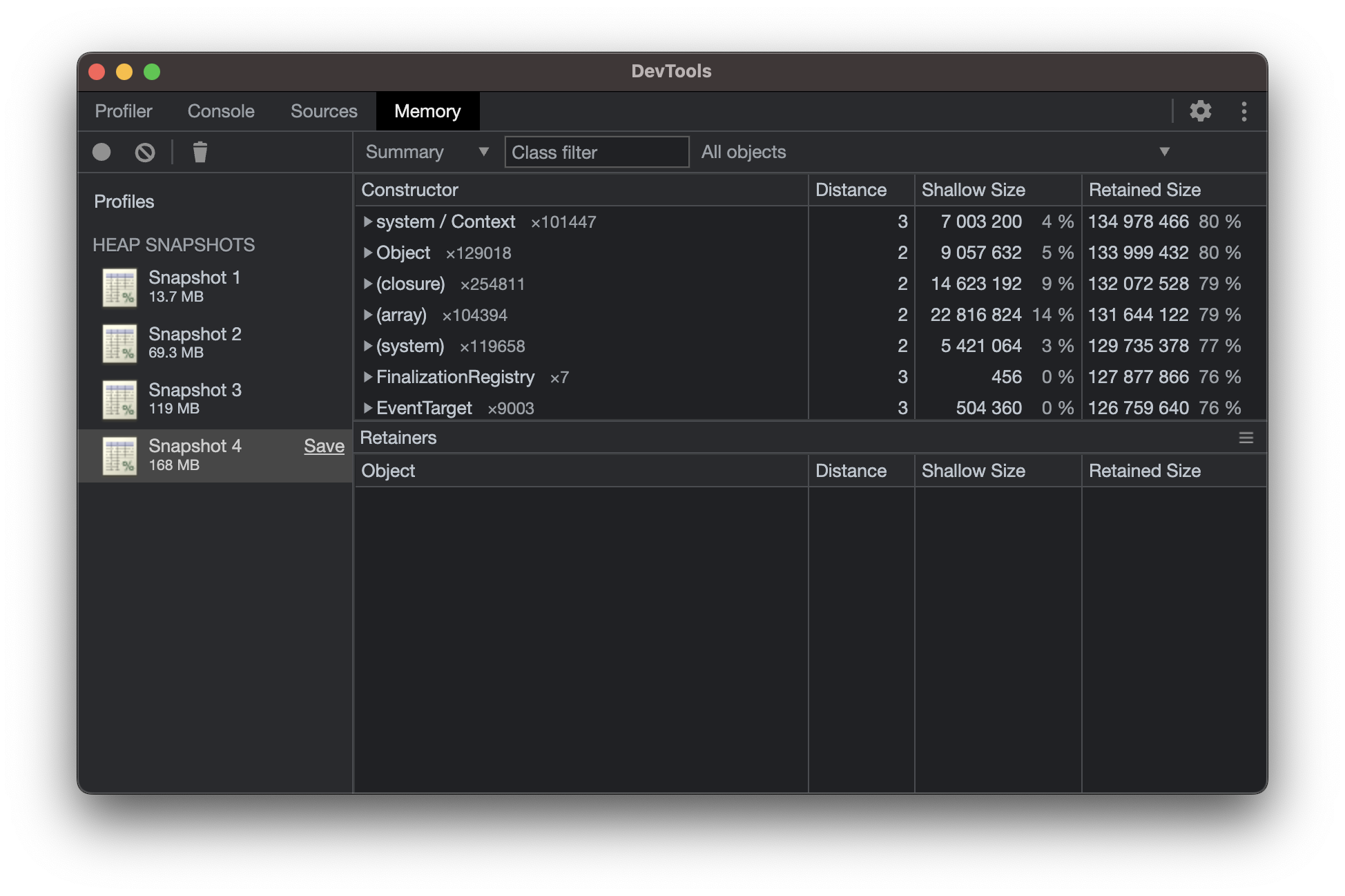Expand the system / Context constructor

pos(368,222)
